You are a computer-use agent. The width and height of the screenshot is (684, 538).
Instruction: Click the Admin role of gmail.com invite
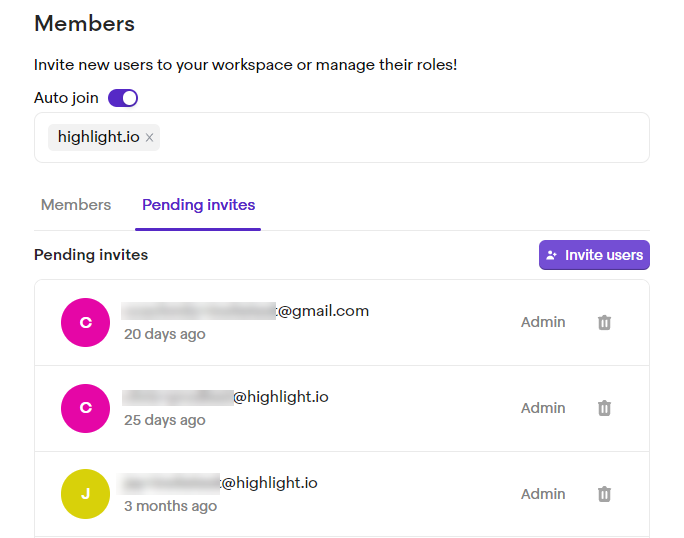(543, 322)
